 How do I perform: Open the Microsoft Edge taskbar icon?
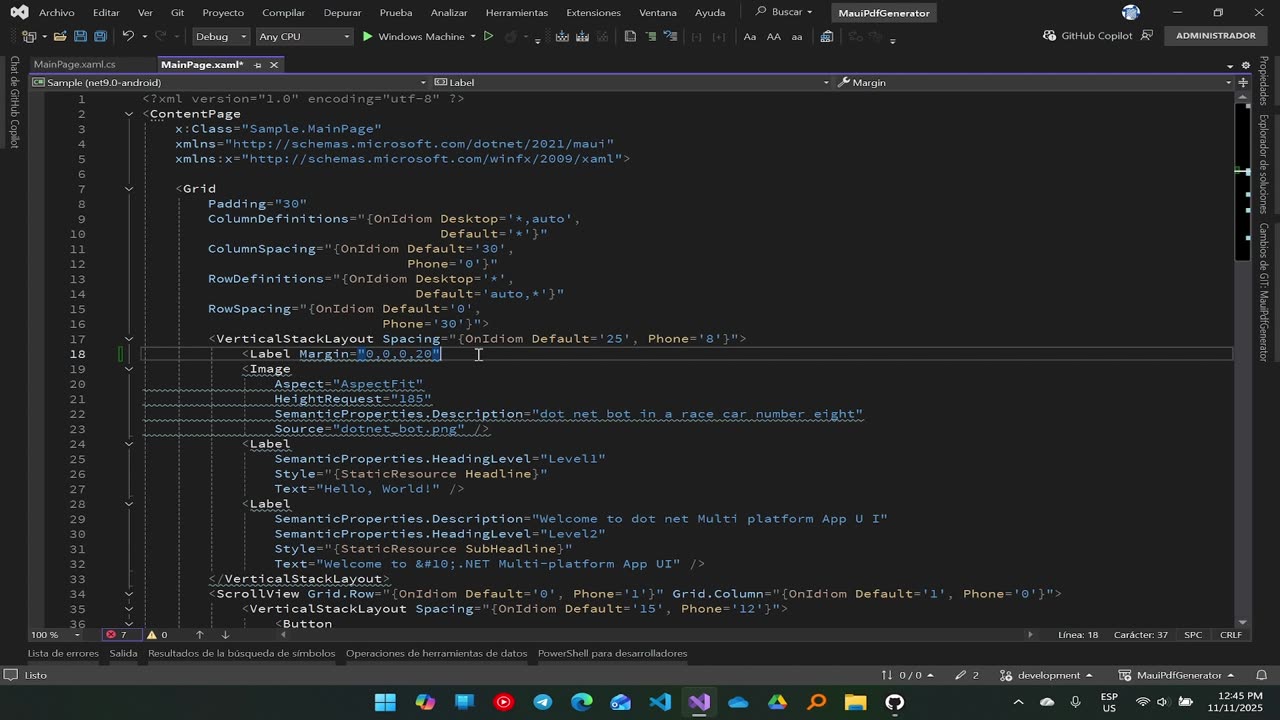tap(582, 702)
